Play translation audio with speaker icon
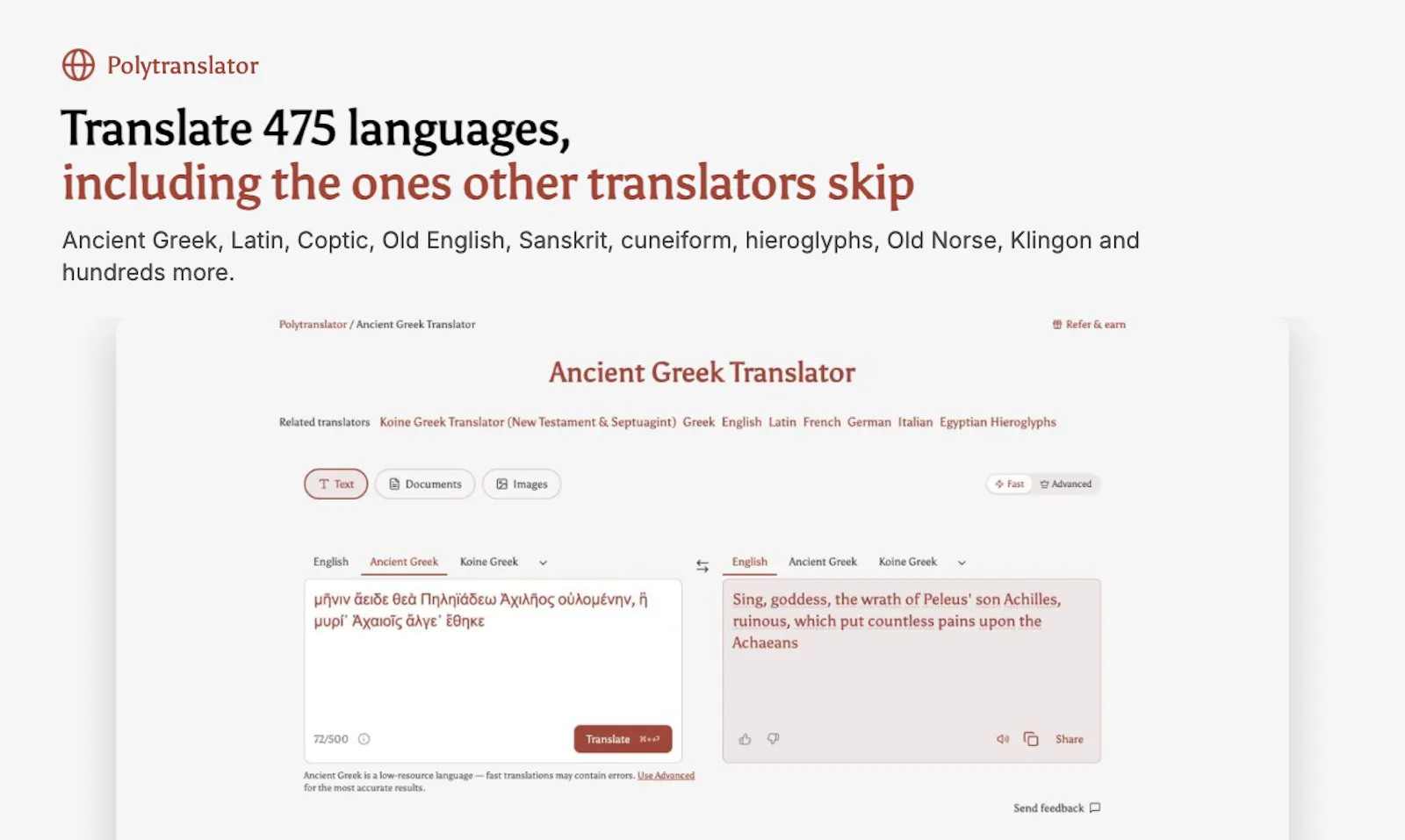The width and height of the screenshot is (1405, 840). point(1003,739)
